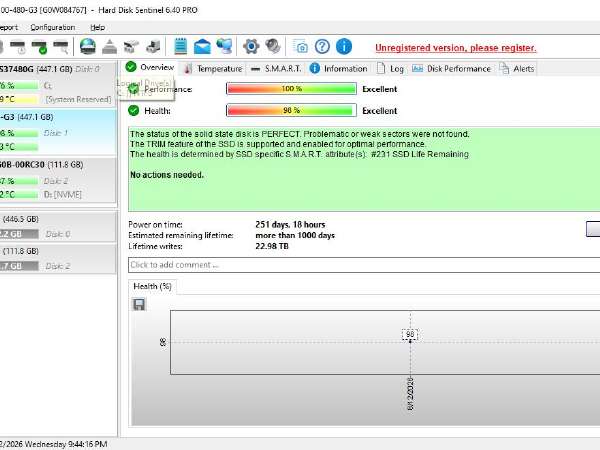Viewport: 600px width, 450px height.
Task: Click the Performance 100 % bar
Action: pyautogui.click(x=291, y=89)
